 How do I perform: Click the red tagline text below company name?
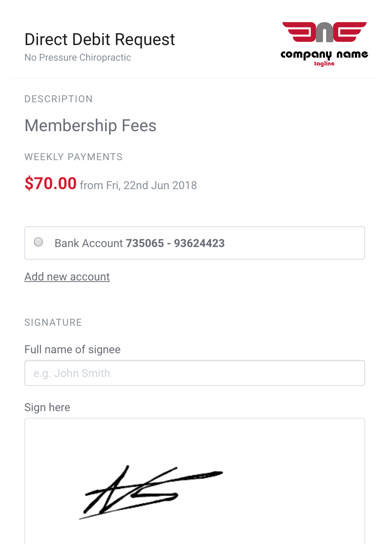(324, 64)
